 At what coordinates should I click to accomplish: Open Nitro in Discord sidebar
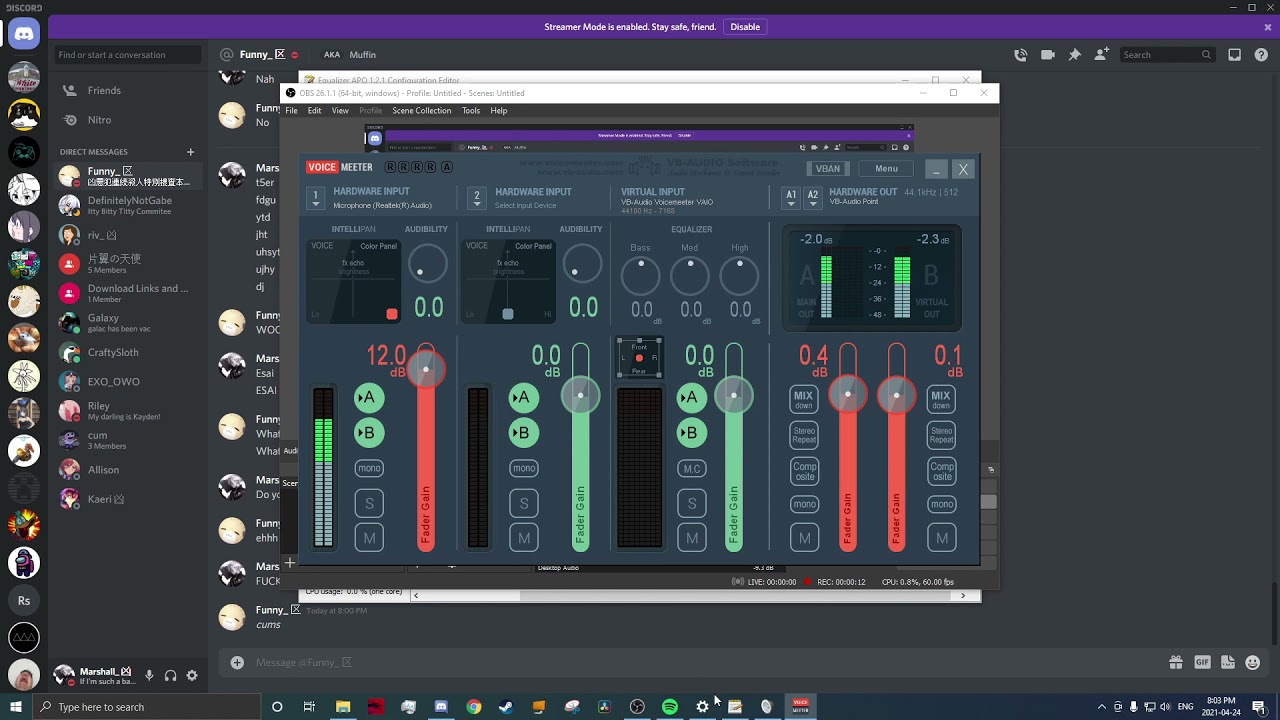(126, 120)
